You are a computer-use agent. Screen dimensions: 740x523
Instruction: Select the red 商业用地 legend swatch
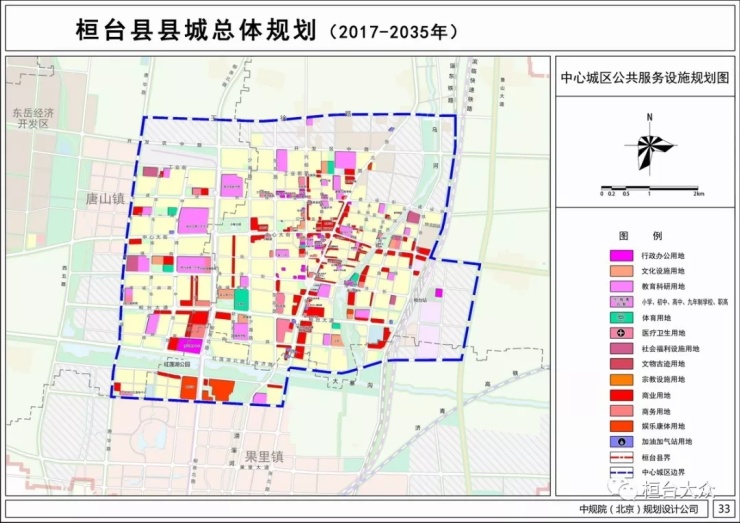(620, 394)
